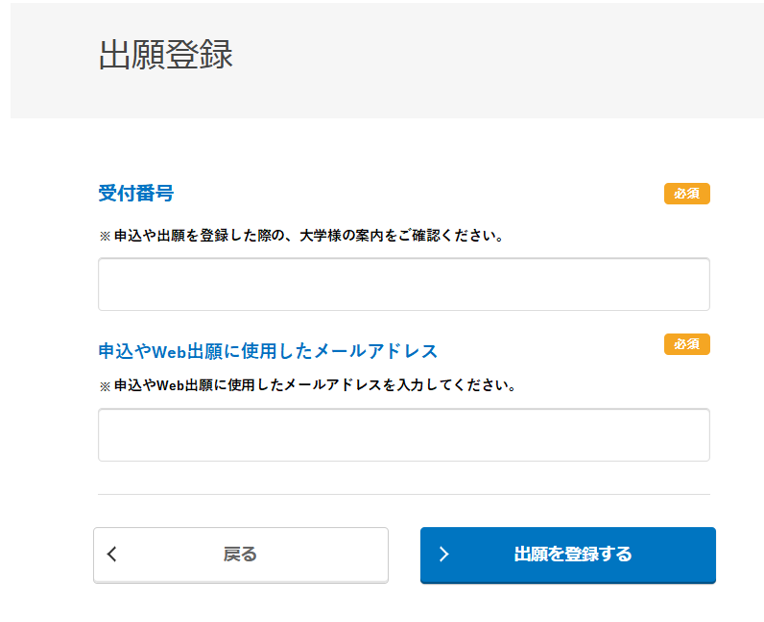
Task: Click the gray header banner beside 出願登録
Action: [500, 58]
